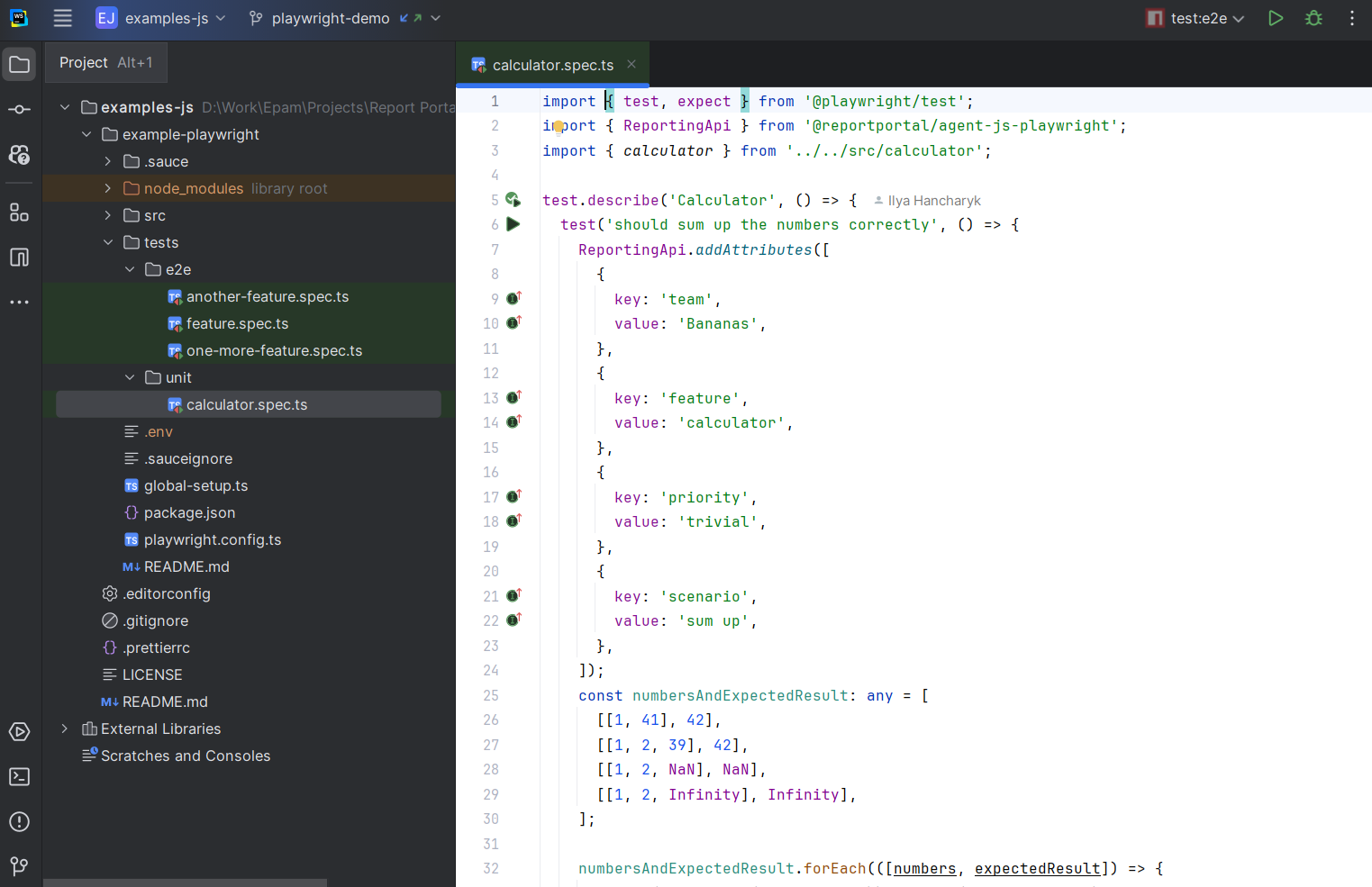Run the test:e2e configuration with the green arrow
Viewport: 1372px width, 887px height.
click(1275, 18)
